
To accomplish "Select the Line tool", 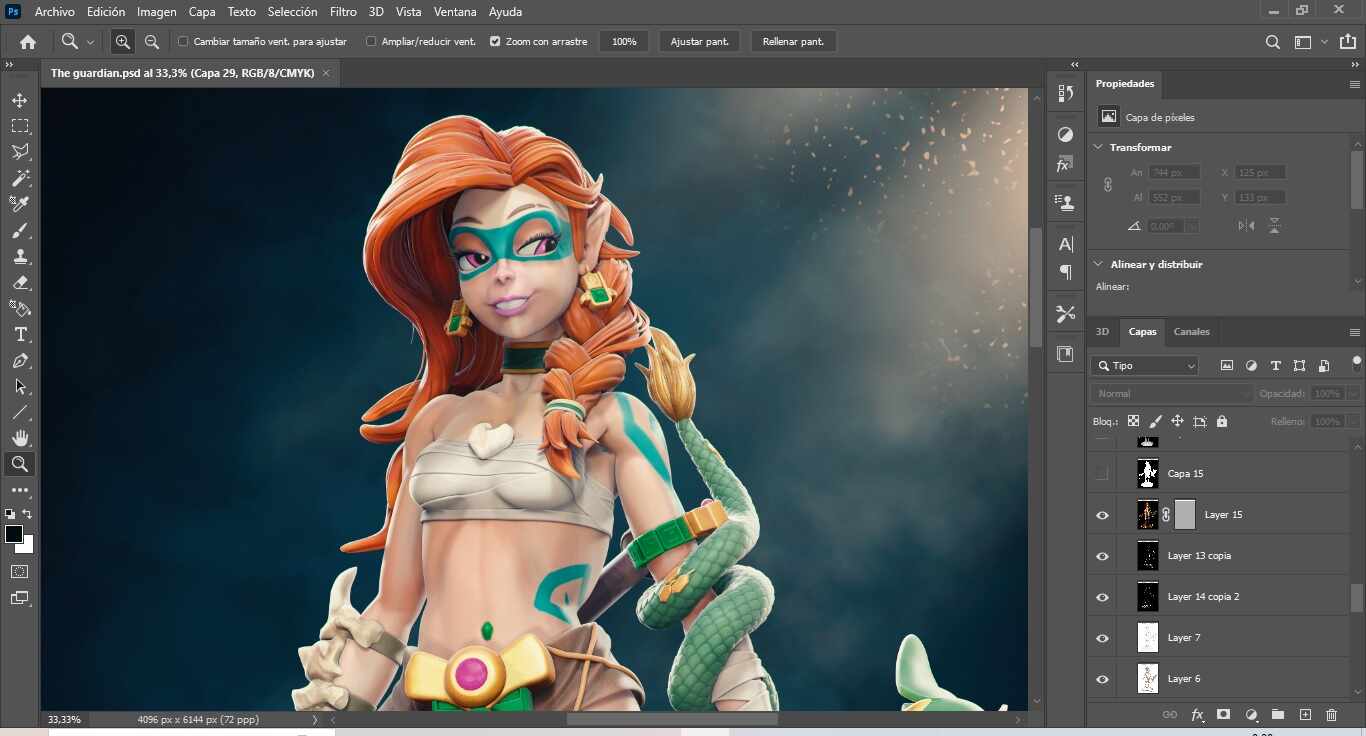I will point(20,413).
